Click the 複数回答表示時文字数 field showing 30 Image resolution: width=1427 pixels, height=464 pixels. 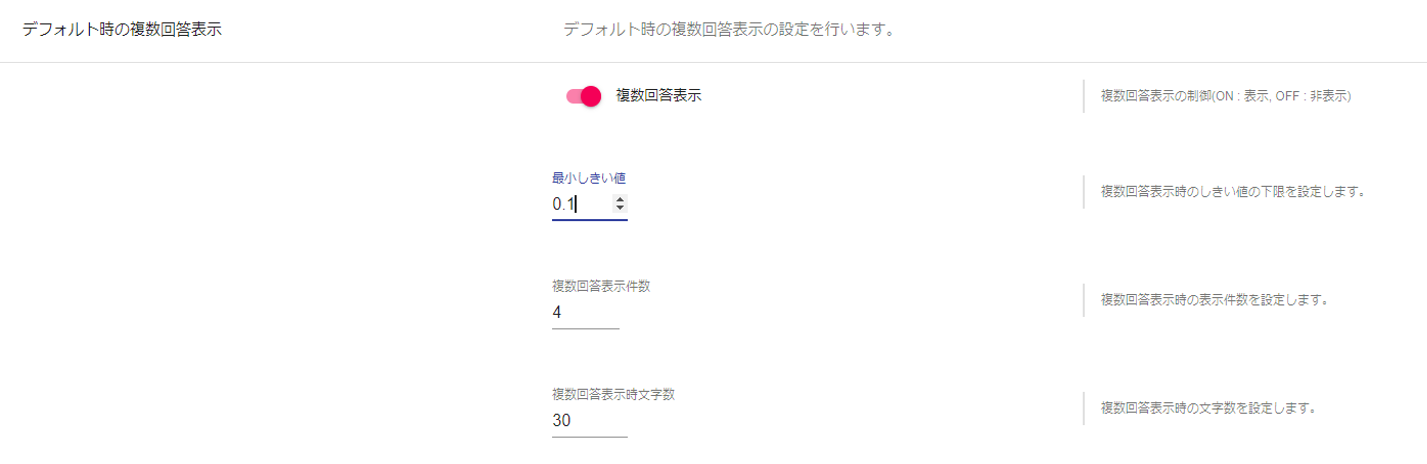click(589, 421)
